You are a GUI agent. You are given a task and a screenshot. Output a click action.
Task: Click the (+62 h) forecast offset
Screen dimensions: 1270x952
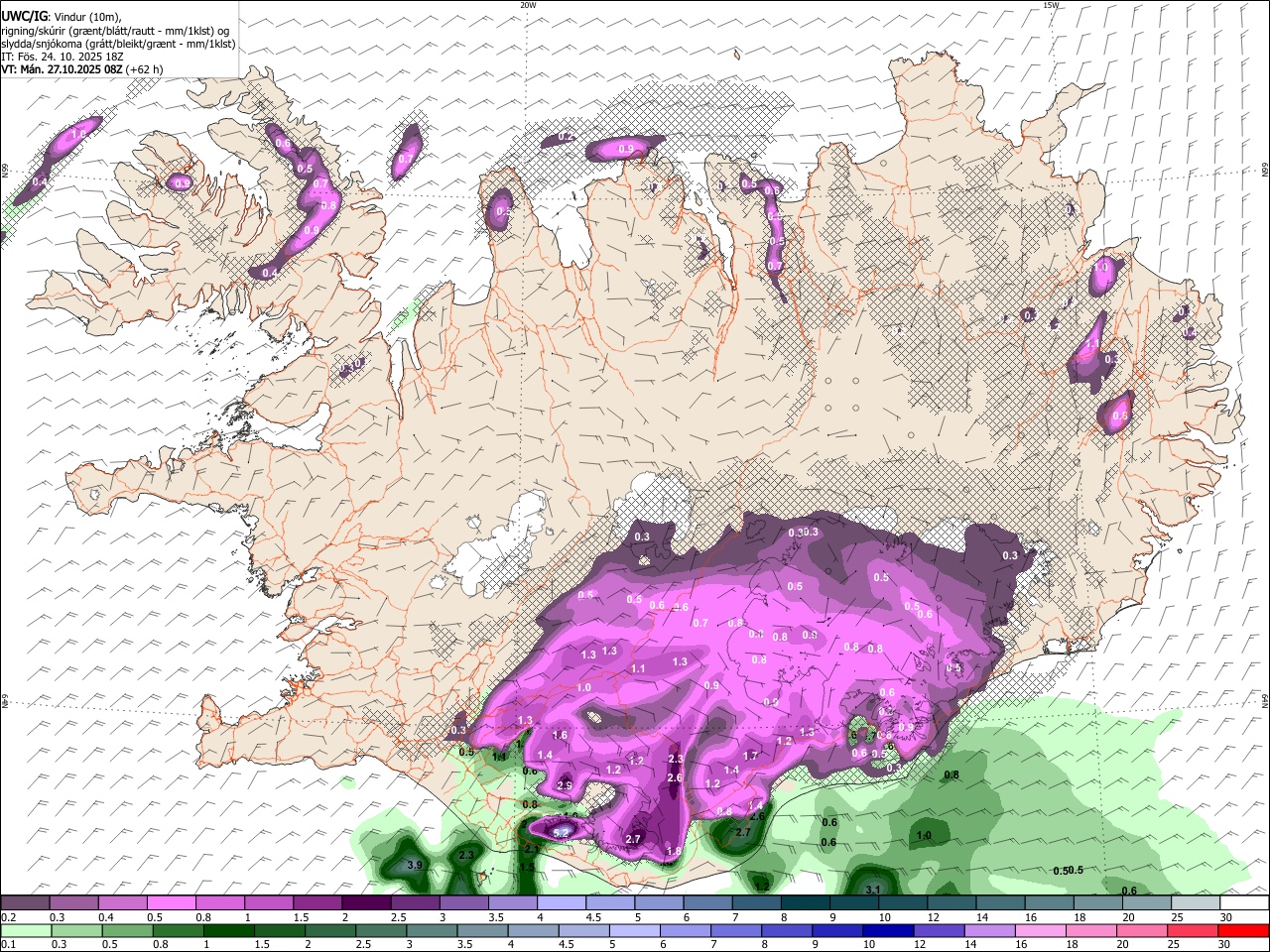[145, 69]
